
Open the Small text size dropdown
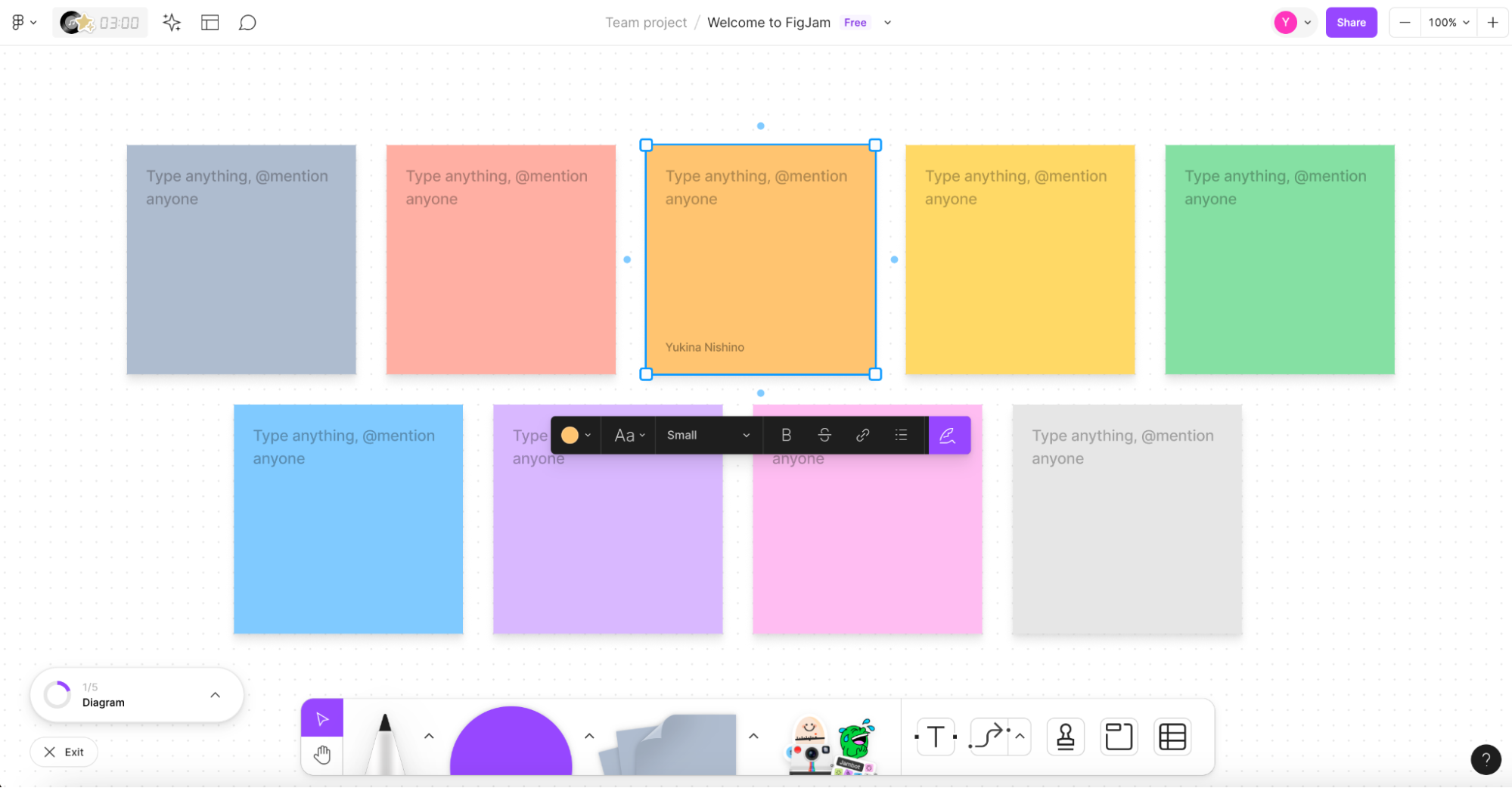click(x=708, y=435)
